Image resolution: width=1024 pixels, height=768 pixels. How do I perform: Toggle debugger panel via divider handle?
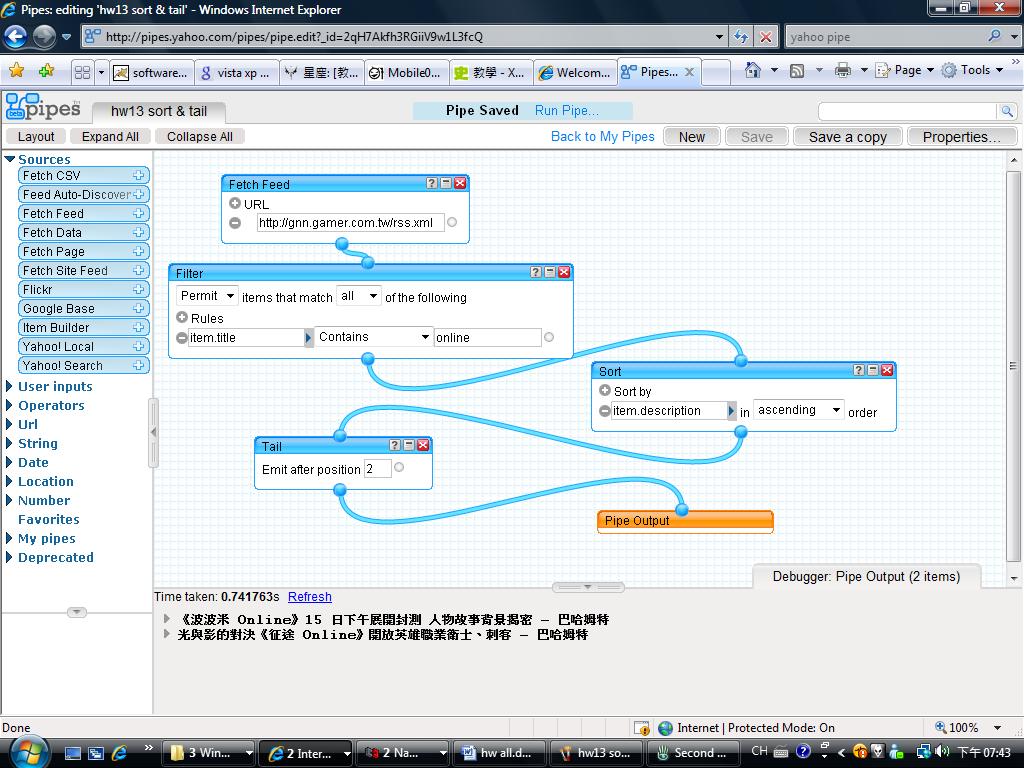588,586
